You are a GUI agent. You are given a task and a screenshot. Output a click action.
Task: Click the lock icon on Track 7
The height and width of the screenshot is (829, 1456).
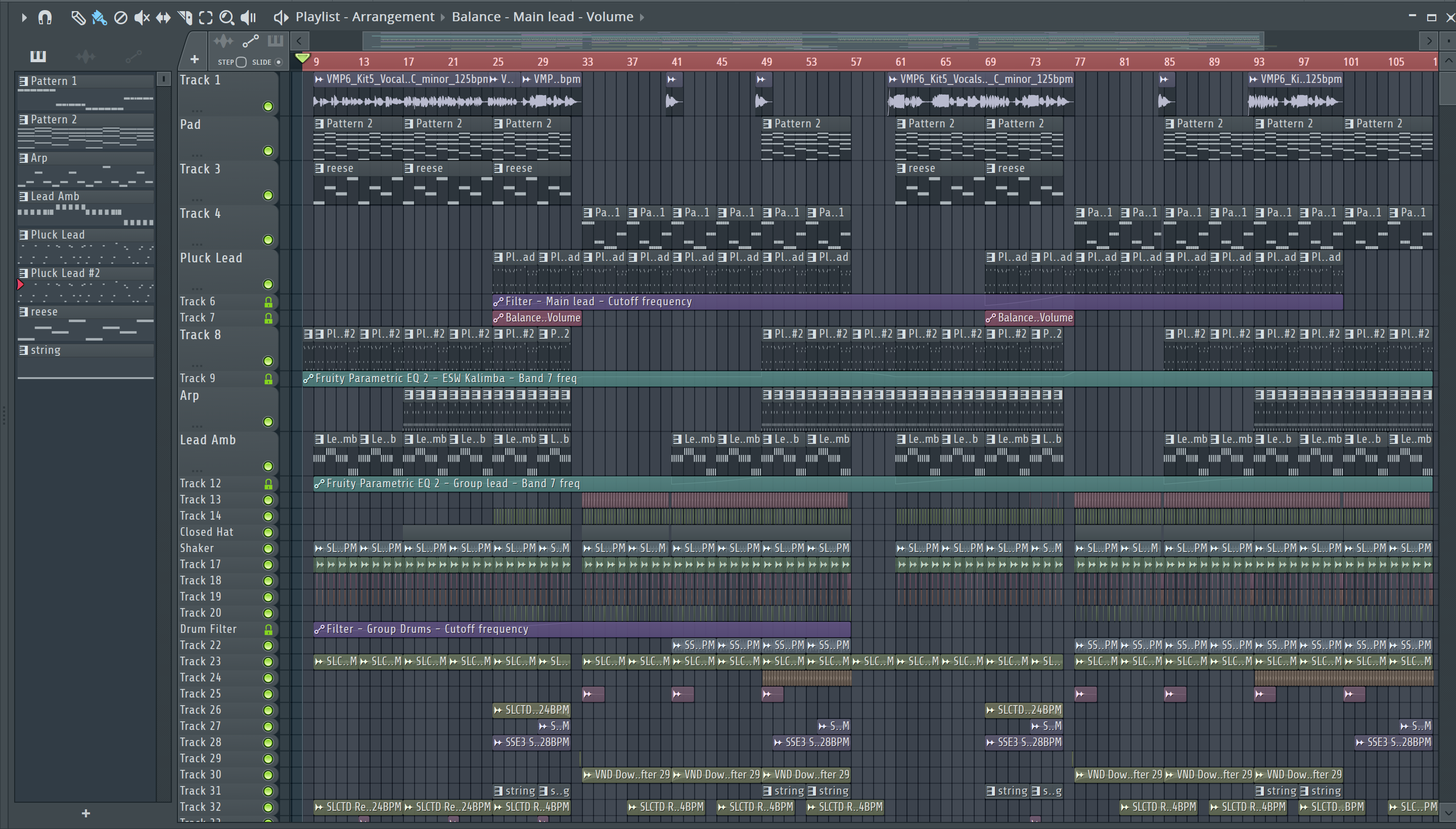pyautogui.click(x=268, y=318)
